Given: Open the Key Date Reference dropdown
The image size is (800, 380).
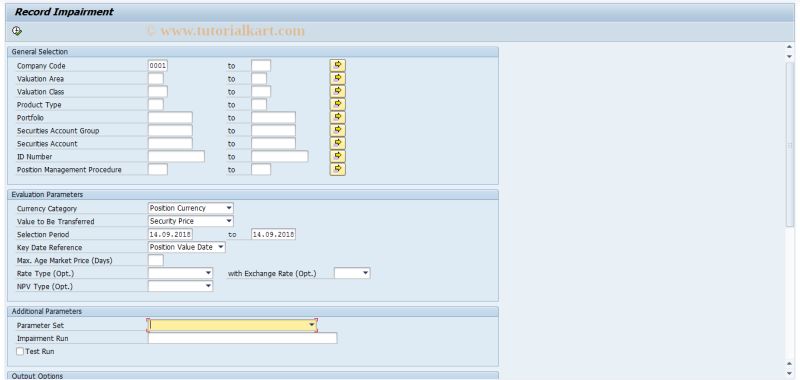Looking at the screenshot, I should [221, 247].
